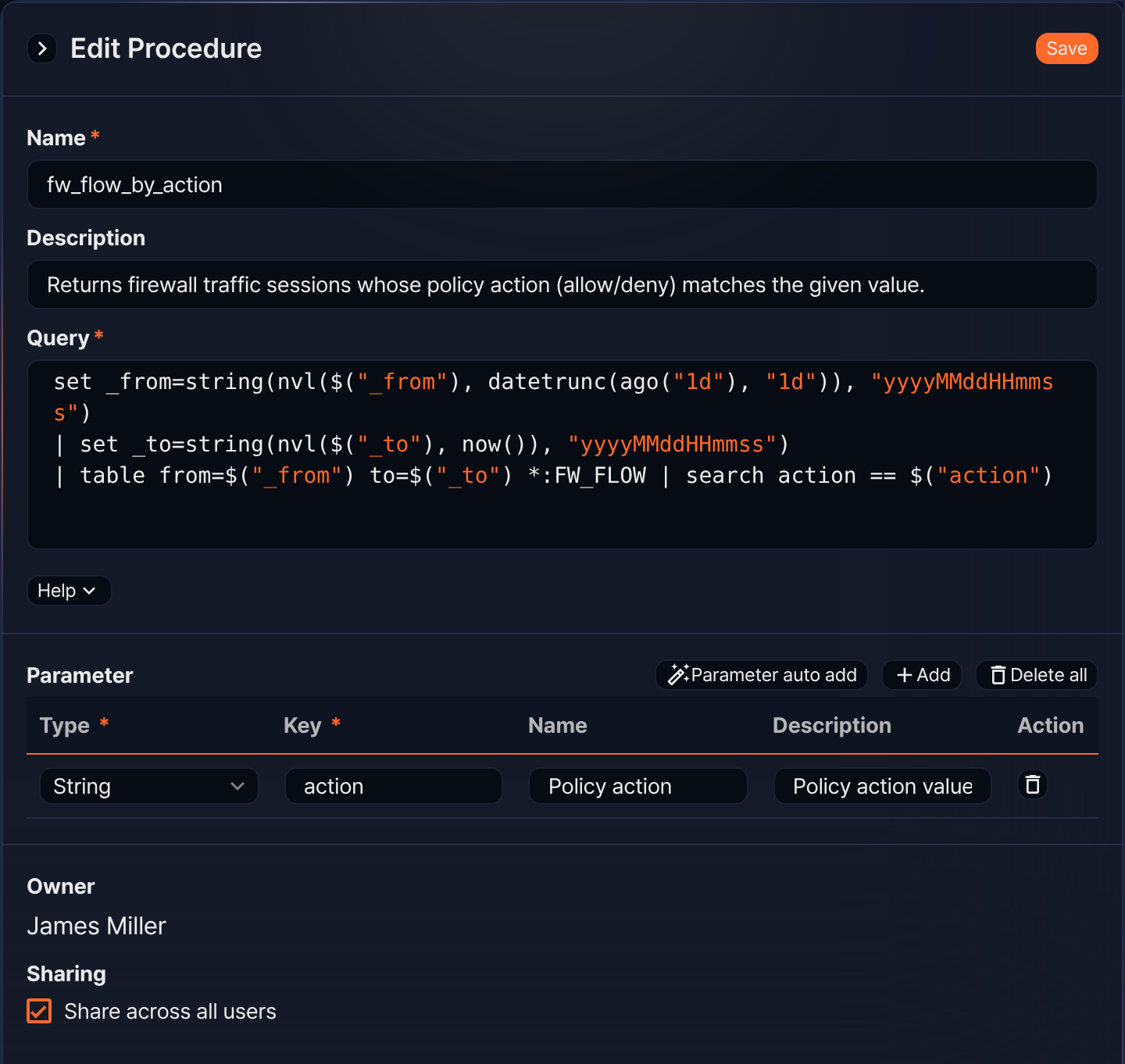Click the 'Share across all users' label
The width and height of the screenshot is (1125, 1064).
[170, 1012]
